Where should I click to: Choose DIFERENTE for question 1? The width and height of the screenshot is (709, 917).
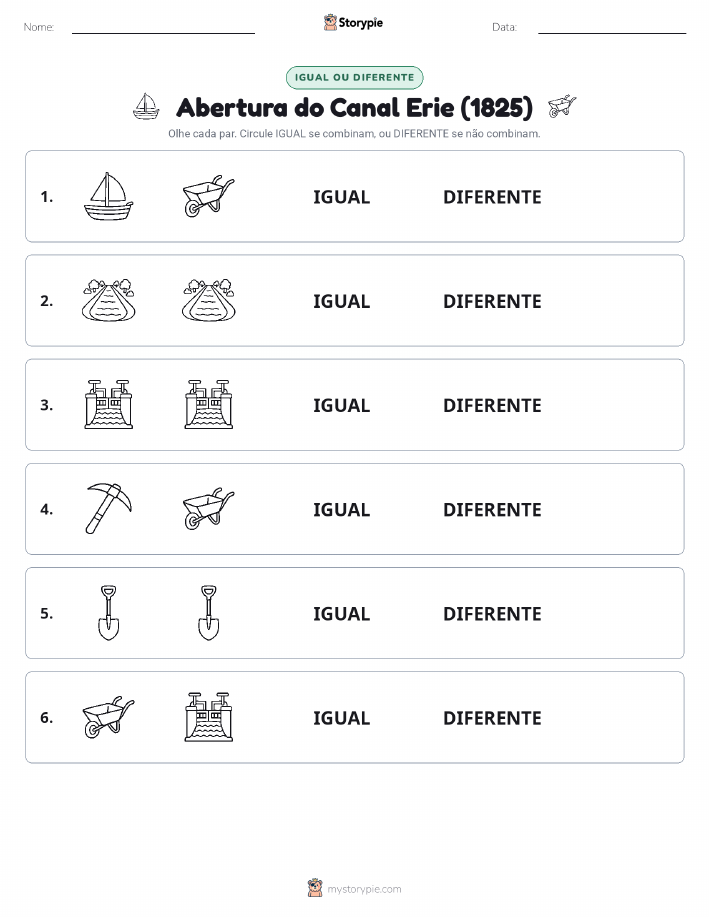492,197
